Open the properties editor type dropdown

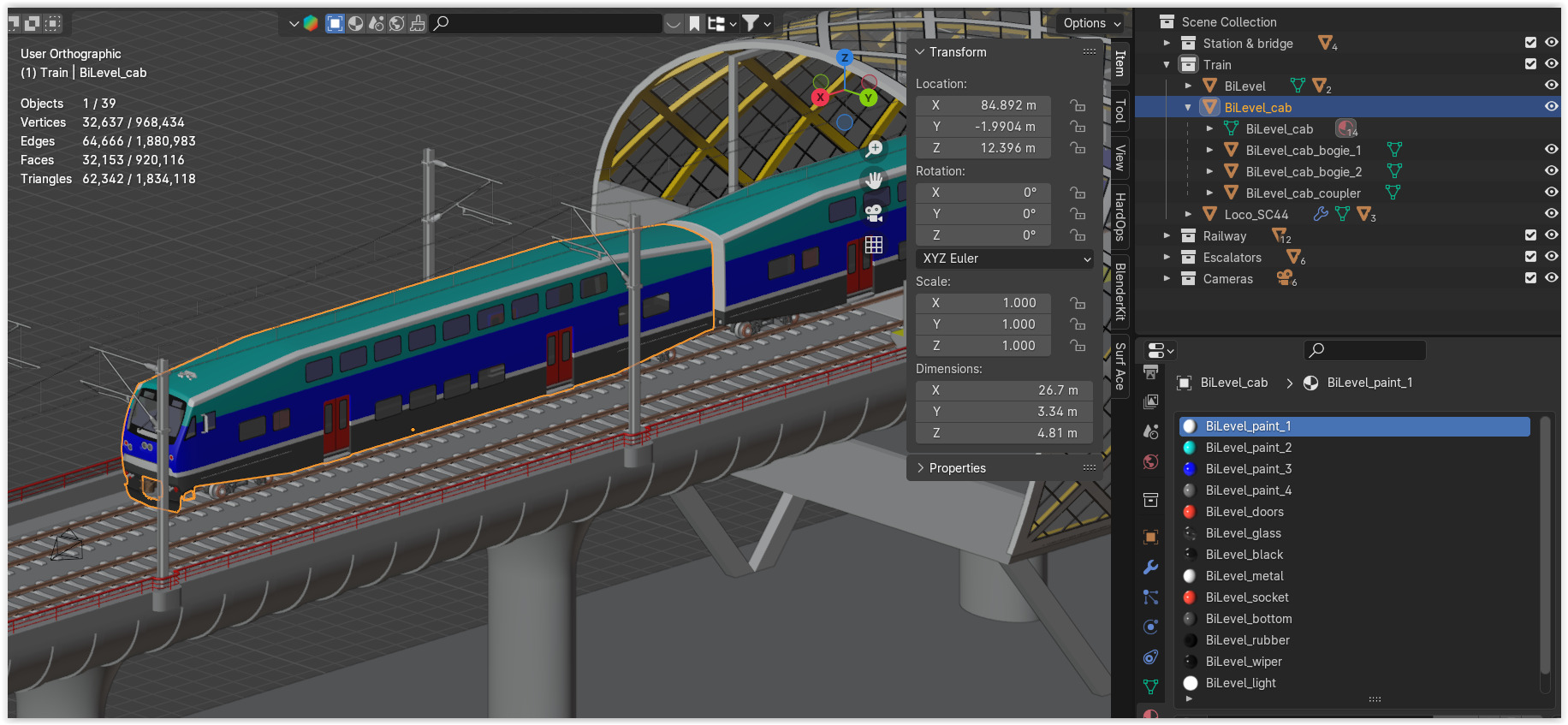click(x=1160, y=350)
